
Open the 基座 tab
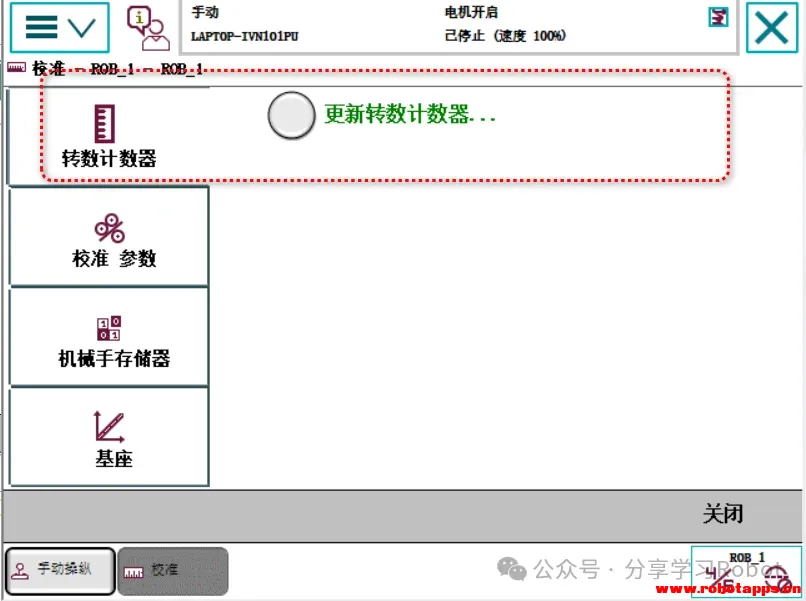(x=109, y=437)
